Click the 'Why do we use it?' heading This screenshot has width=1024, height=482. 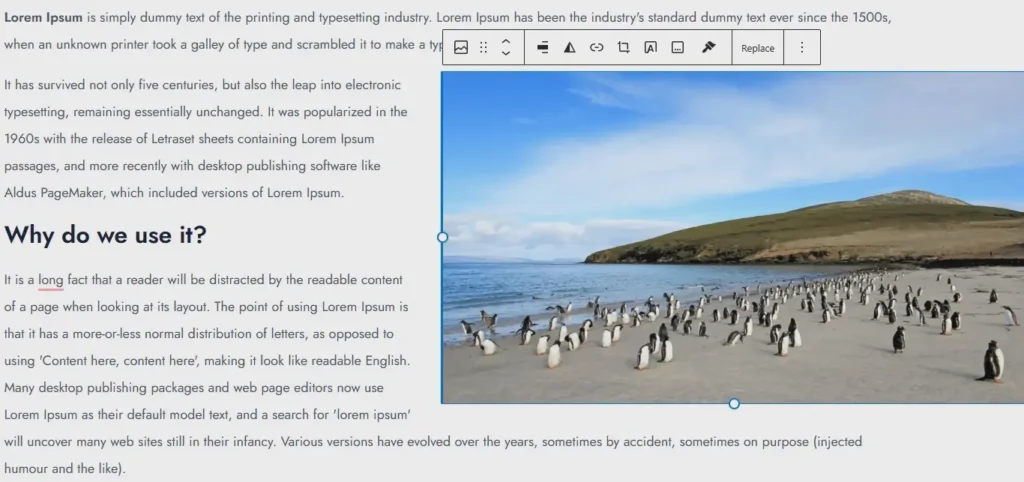click(x=106, y=236)
